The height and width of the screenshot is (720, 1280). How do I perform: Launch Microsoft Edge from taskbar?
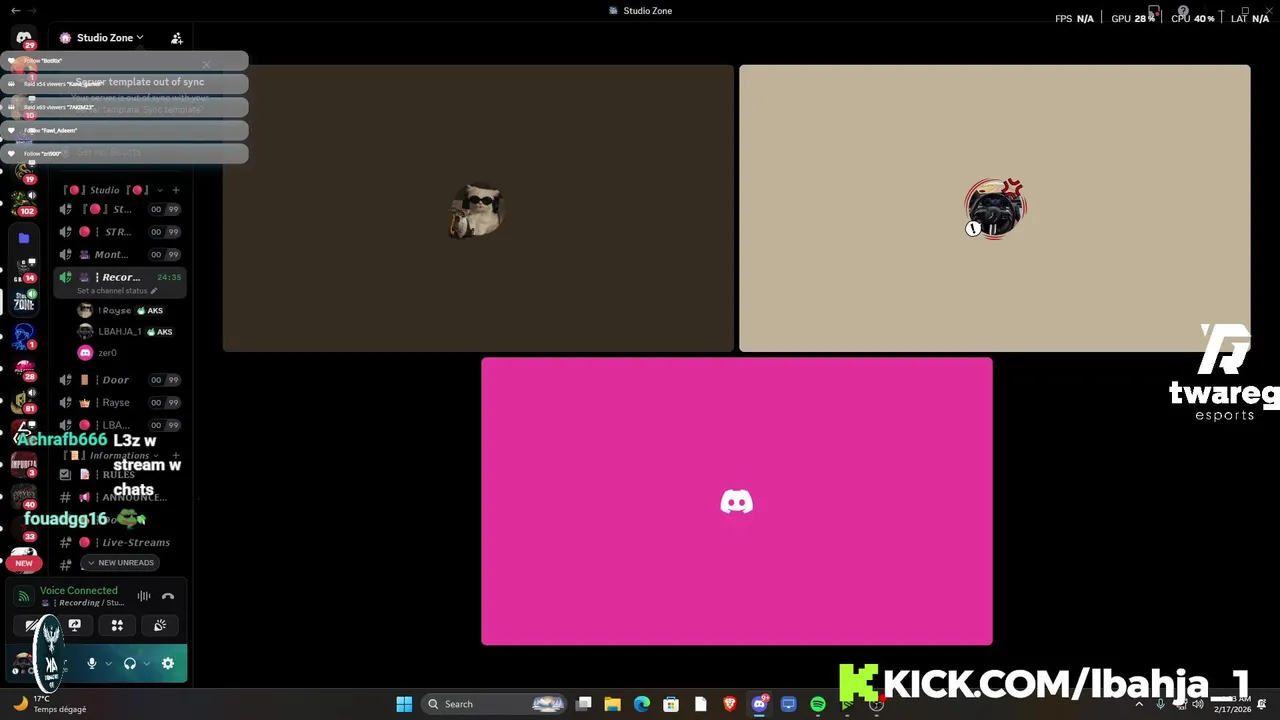pos(642,704)
